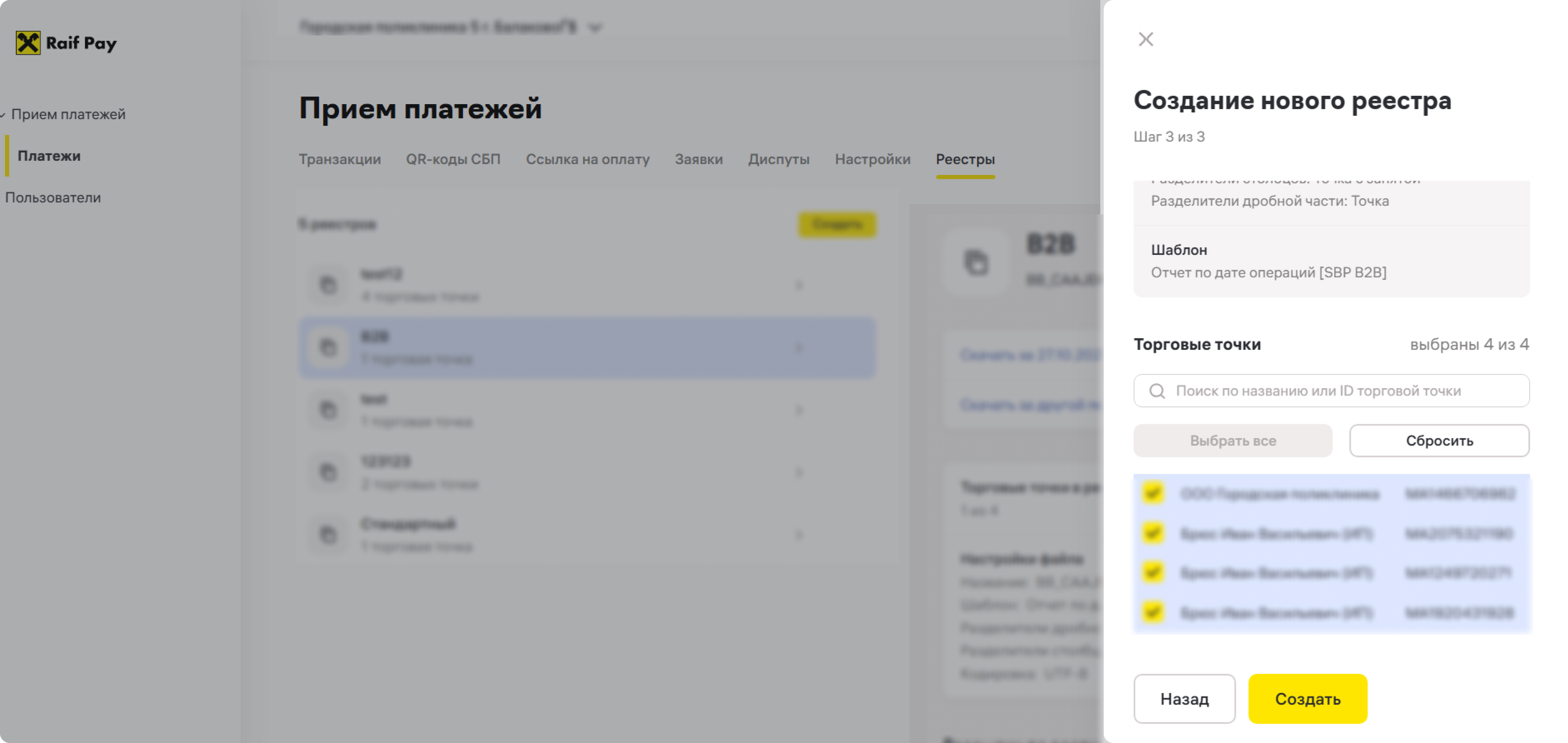1568x743 pixels.
Task: Switch to the Транзакции tab
Action: pyautogui.click(x=340, y=160)
